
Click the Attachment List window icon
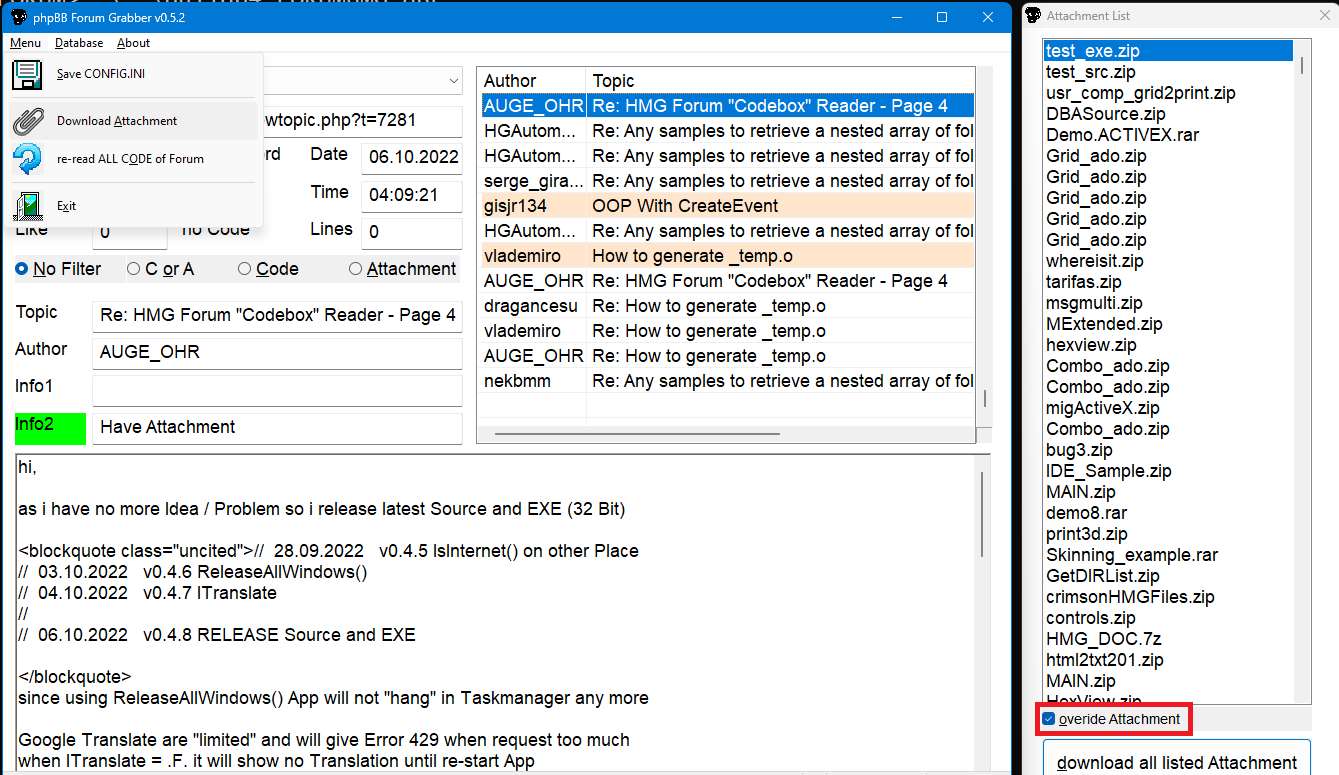1034,16
